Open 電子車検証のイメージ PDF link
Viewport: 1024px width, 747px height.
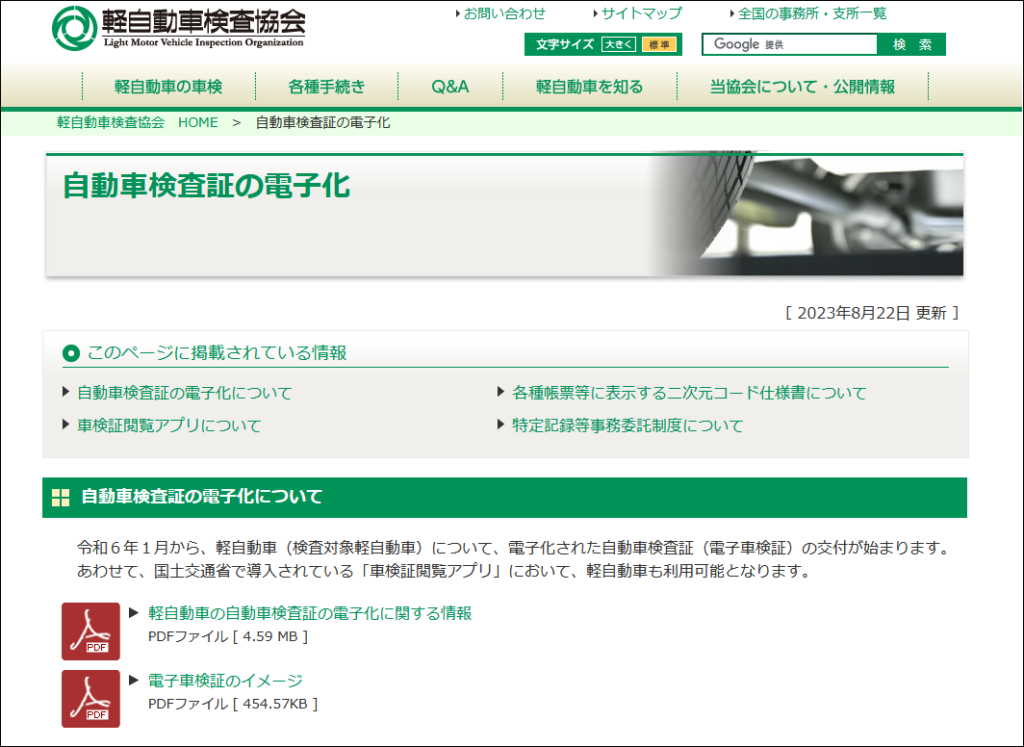(x=225, y=681)
